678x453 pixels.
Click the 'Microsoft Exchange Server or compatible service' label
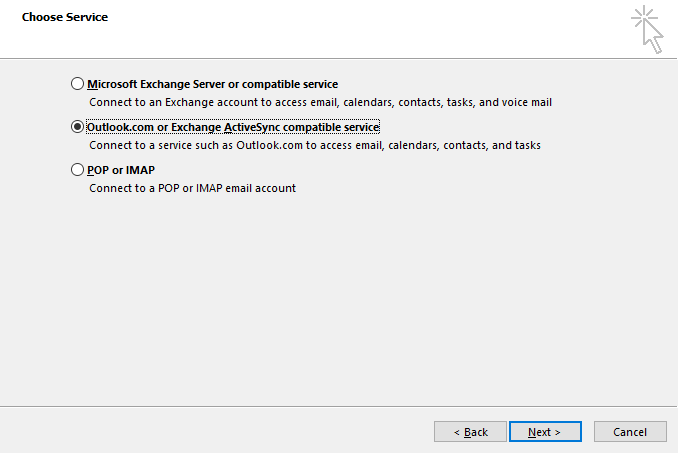[x=212, y=84]
